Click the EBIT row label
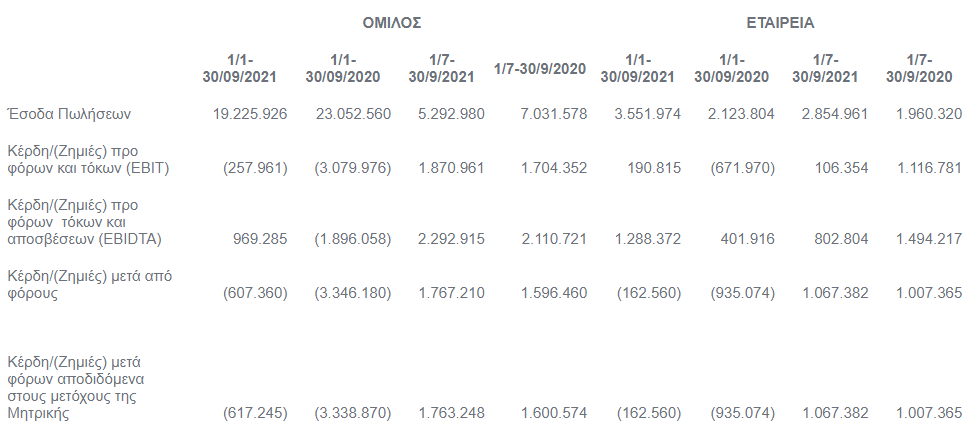 click(x=88, y=159)
